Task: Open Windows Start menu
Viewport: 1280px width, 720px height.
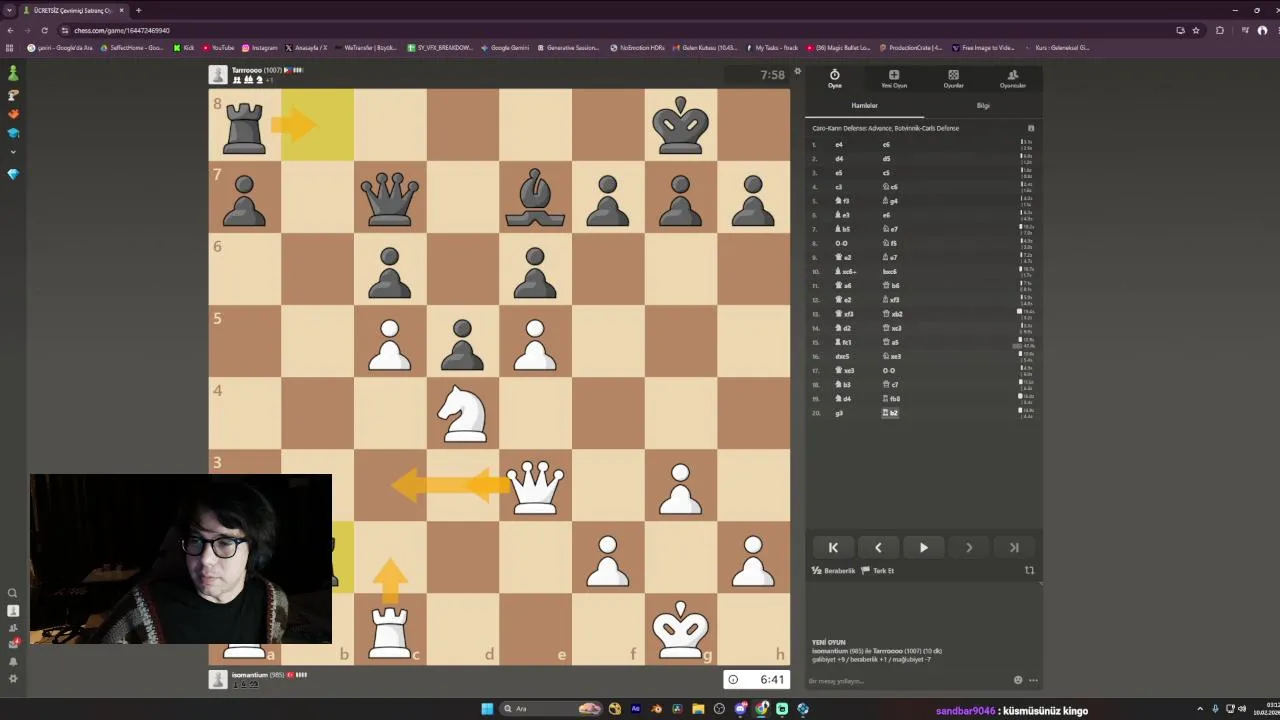Action: 487,709
